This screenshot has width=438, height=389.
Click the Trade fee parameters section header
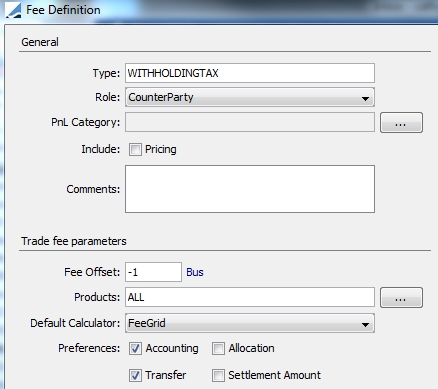(74, 241)
